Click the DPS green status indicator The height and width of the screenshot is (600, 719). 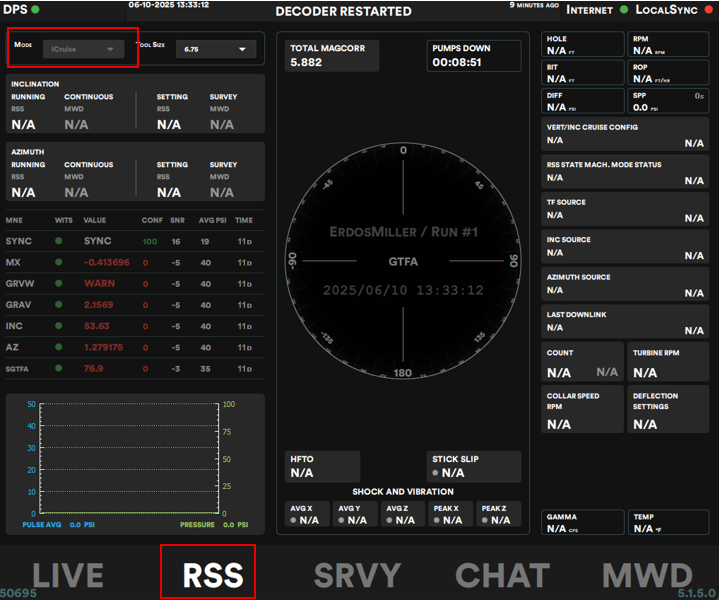point(35,9)
